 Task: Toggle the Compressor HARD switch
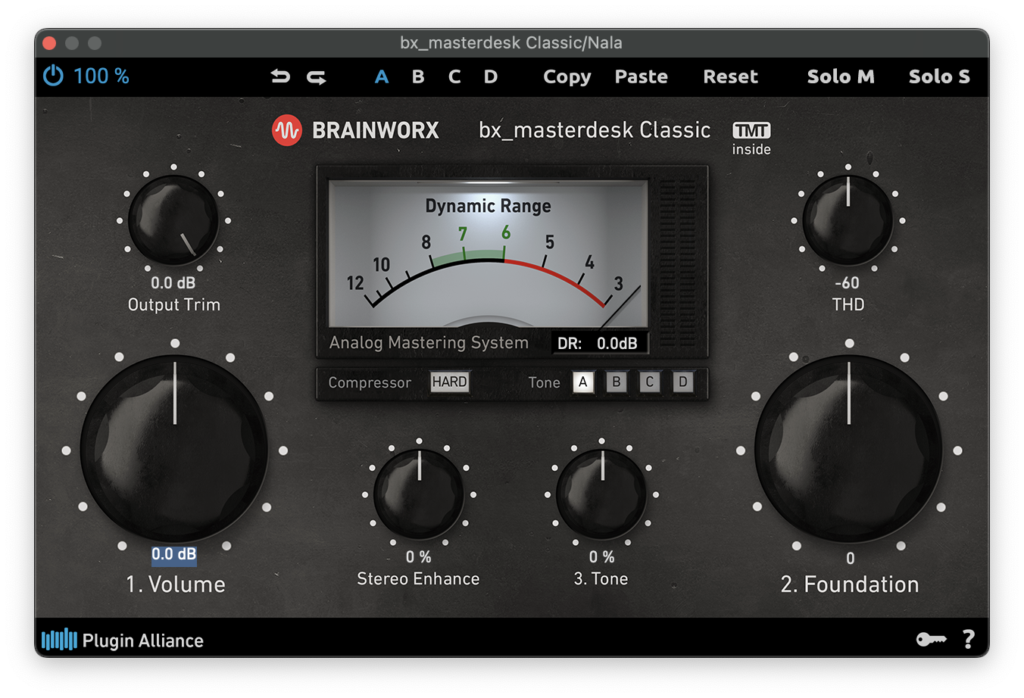[x=449, y=382]
